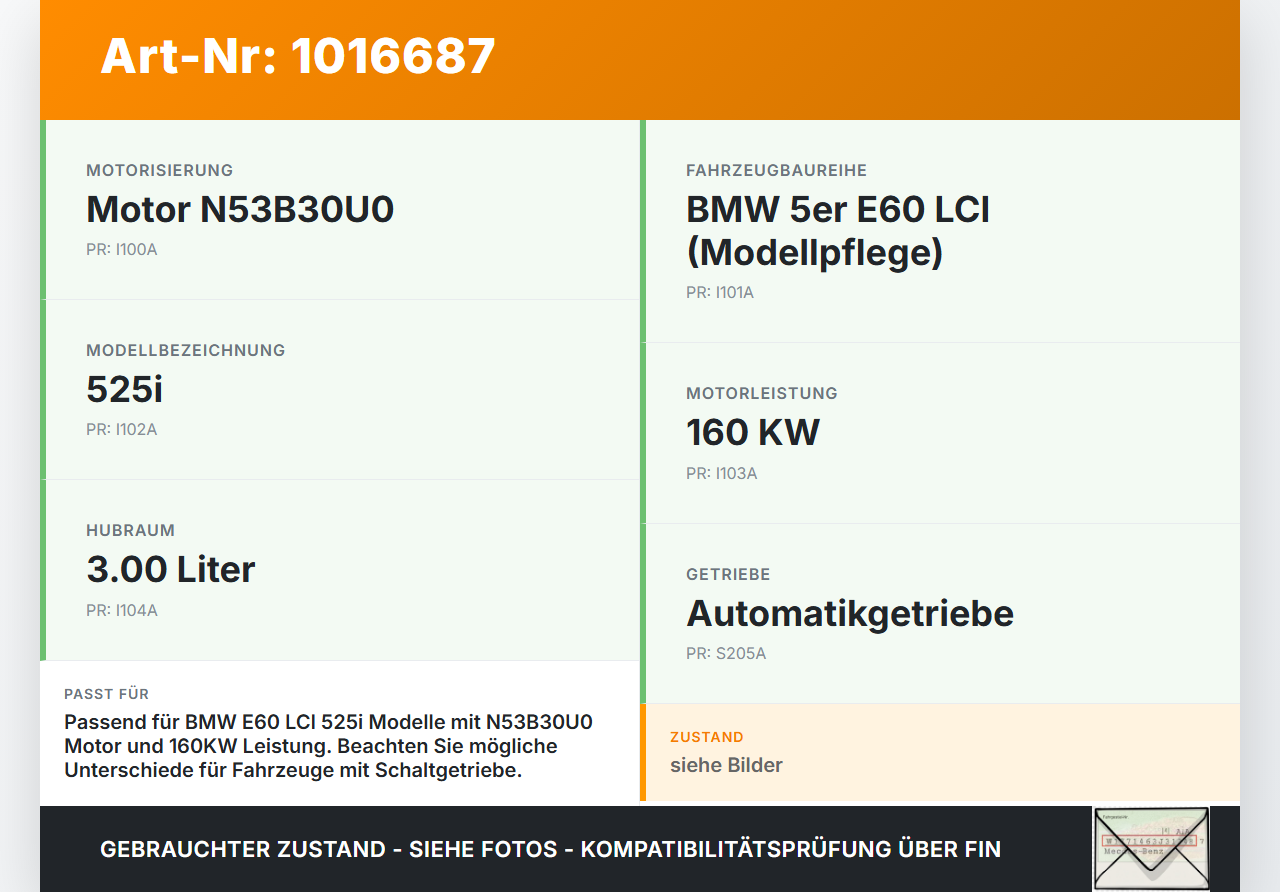The image size is (1280, 892).
Task: Select the 'siehe Bilder' condition text
Action: (726, 766)
